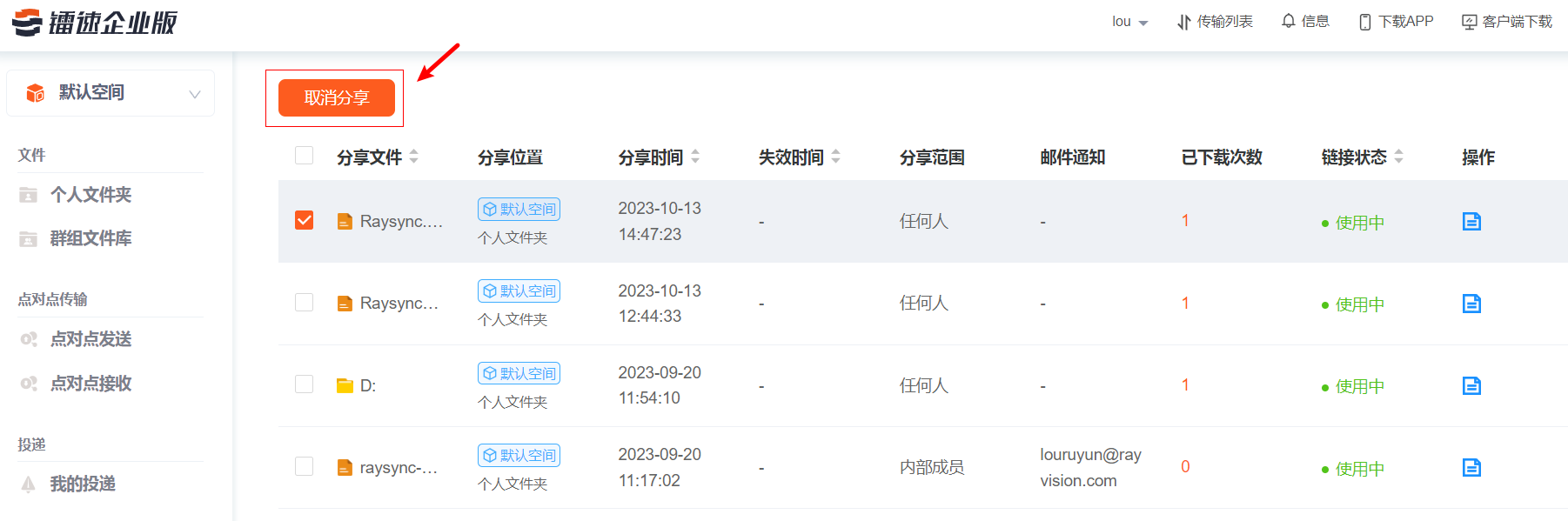
Task: Open details icon for the D: folder share
Action: (x=1471, y=385)
